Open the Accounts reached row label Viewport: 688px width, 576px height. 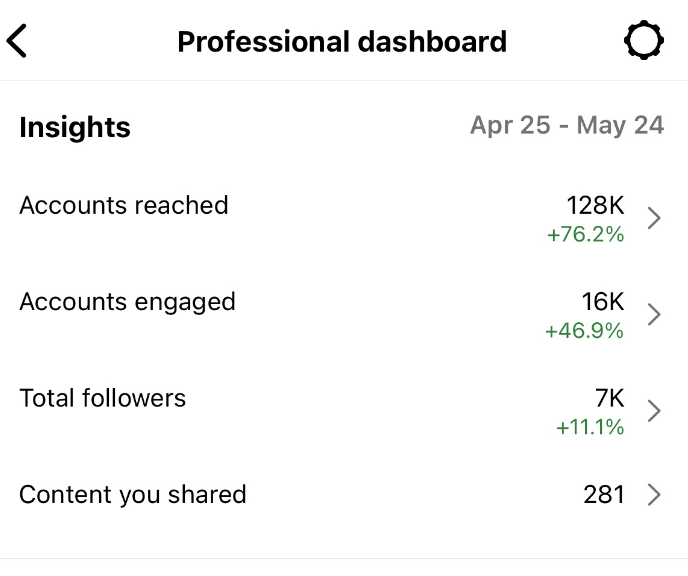pos(124,205)
